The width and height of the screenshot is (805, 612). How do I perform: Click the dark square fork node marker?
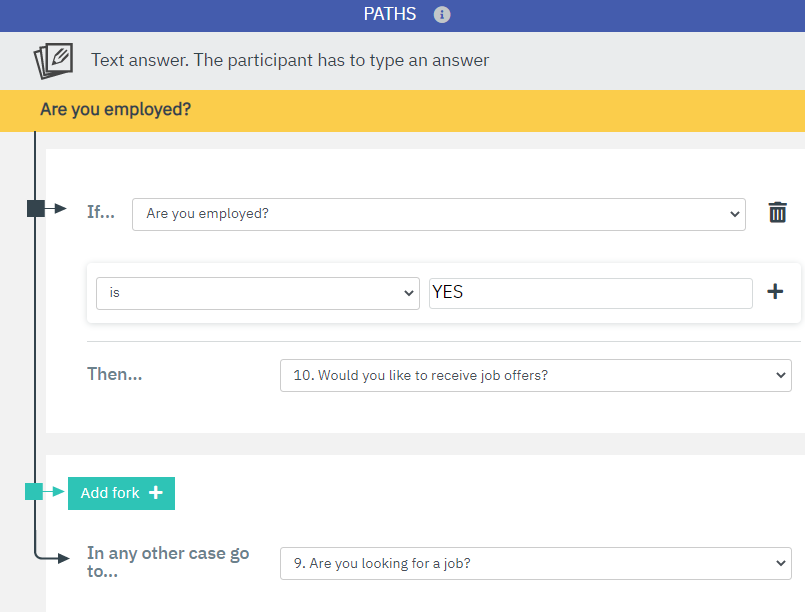(x=36, y=208)
